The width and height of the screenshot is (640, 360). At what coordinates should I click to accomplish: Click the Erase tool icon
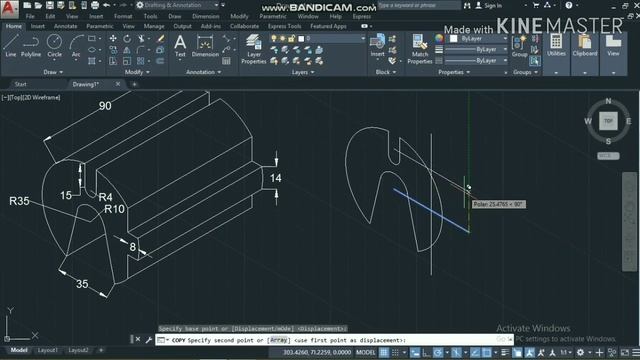point(160,38)
